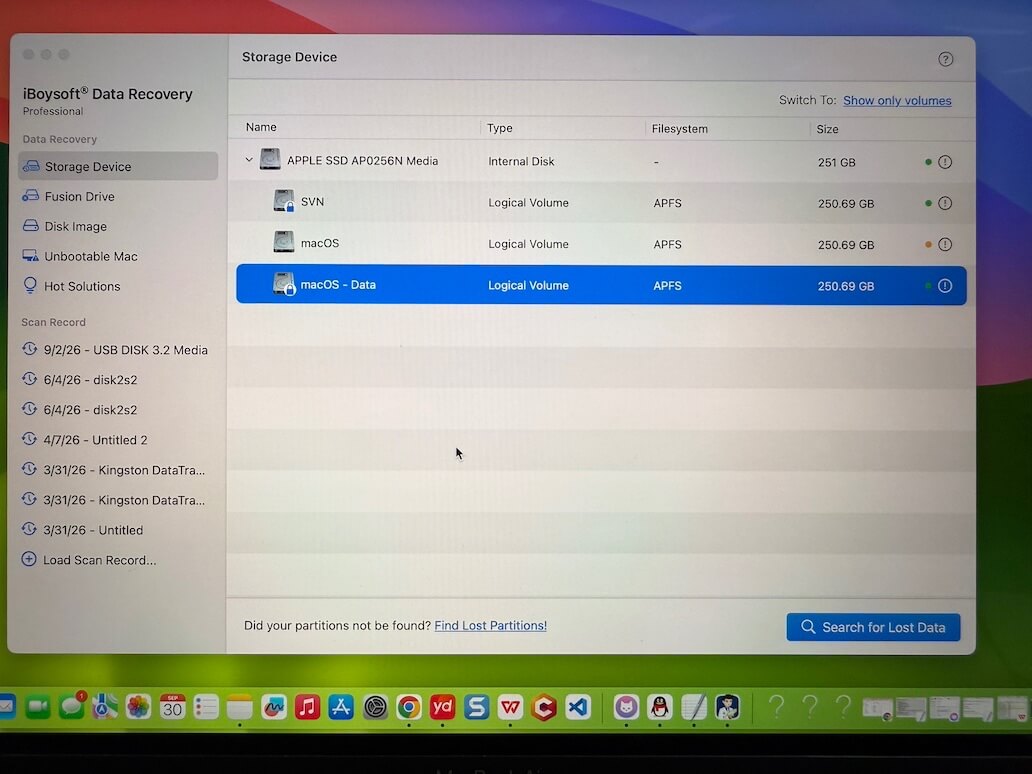This screenshot has width=1032, height=774.
Task: Select the macOS - Data volume row
Action: click(601, 285)
